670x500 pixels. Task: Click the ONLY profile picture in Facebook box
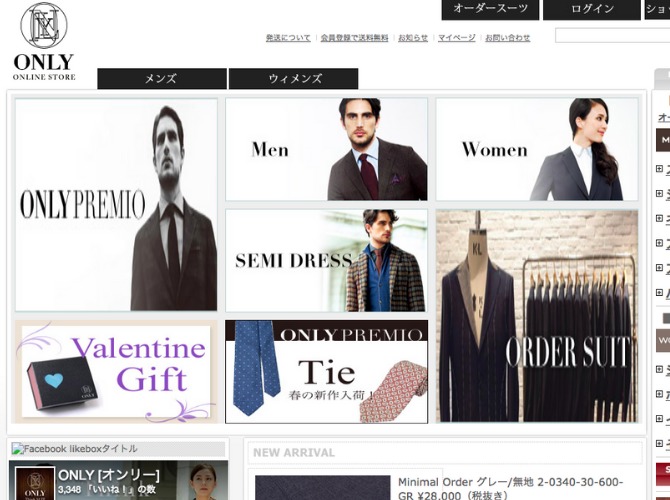[35, 483]
